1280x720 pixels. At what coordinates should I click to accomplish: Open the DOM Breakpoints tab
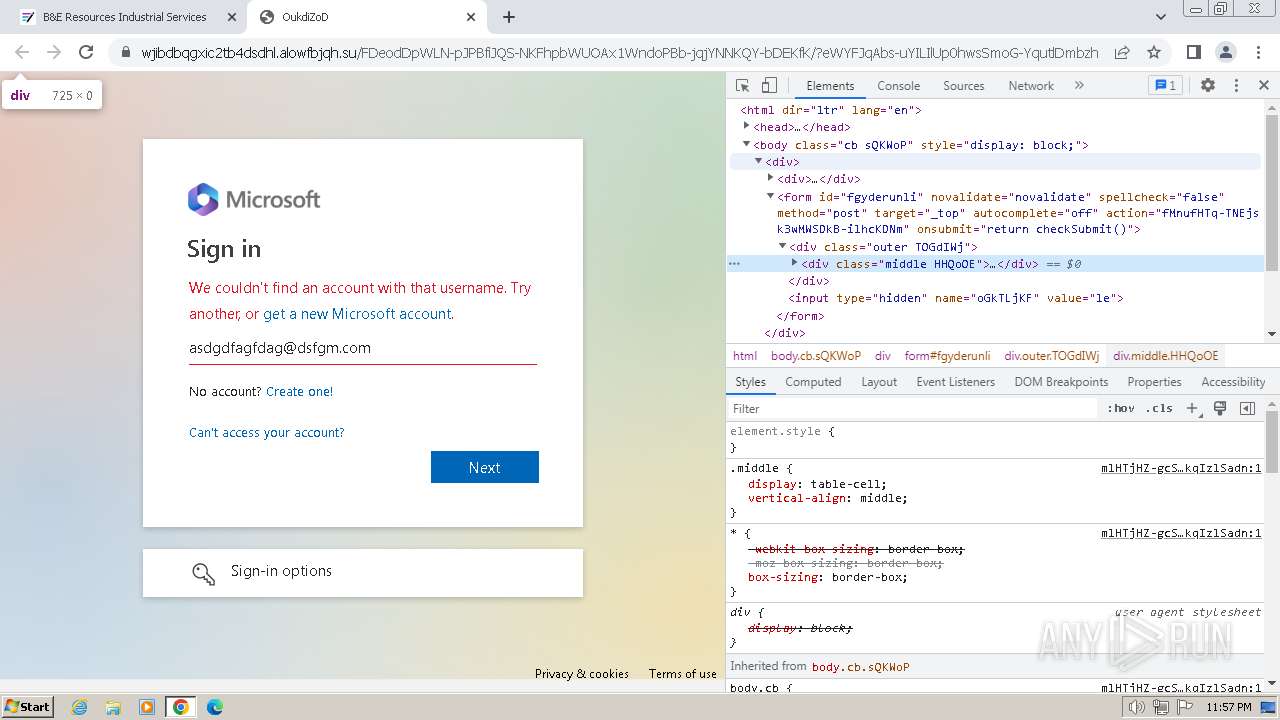[x=1061, y=382]
